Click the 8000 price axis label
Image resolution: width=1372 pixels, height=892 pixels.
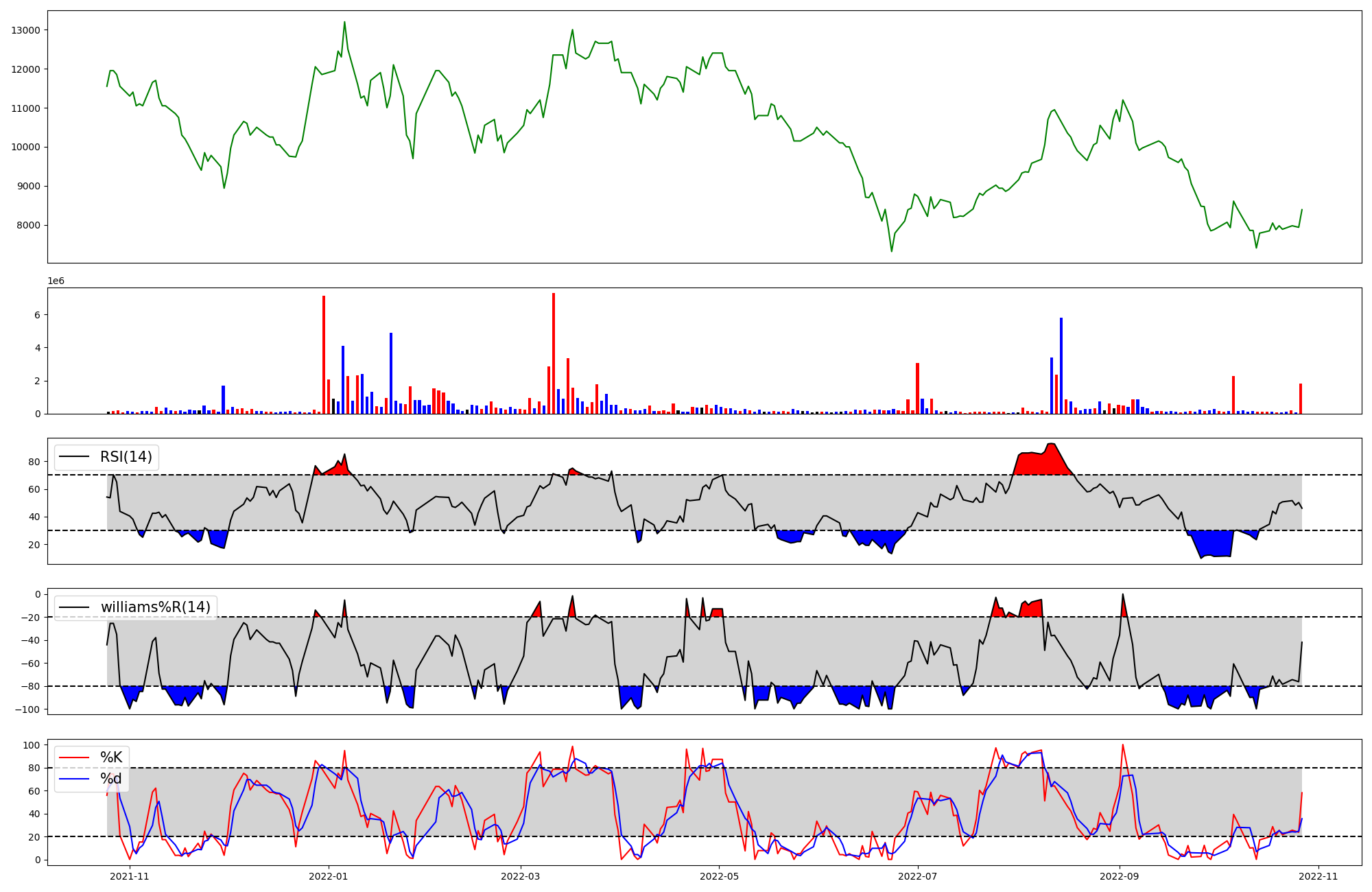(29, 225)
